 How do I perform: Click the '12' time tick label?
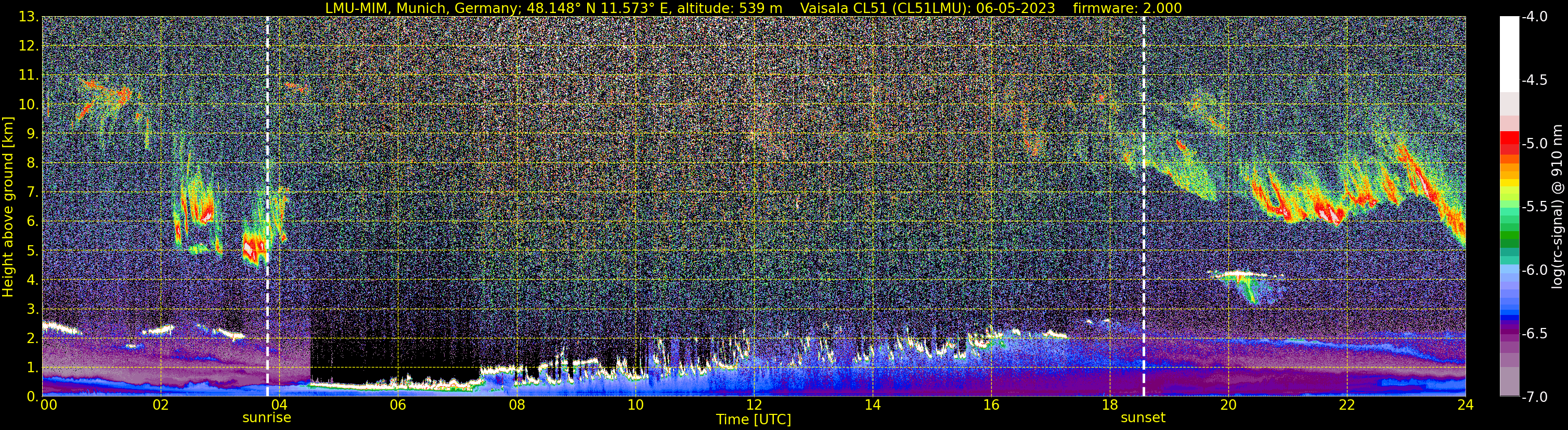point(754,405)
